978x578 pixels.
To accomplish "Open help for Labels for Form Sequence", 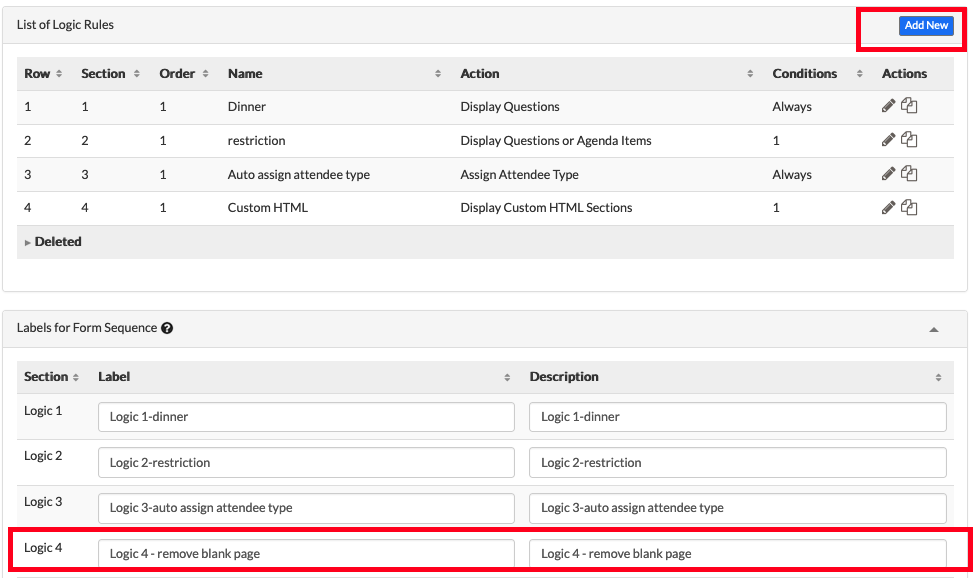I will [167, 328].
